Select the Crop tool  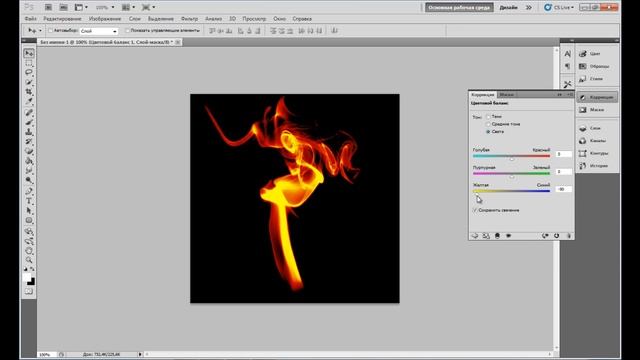click(29, 92)
